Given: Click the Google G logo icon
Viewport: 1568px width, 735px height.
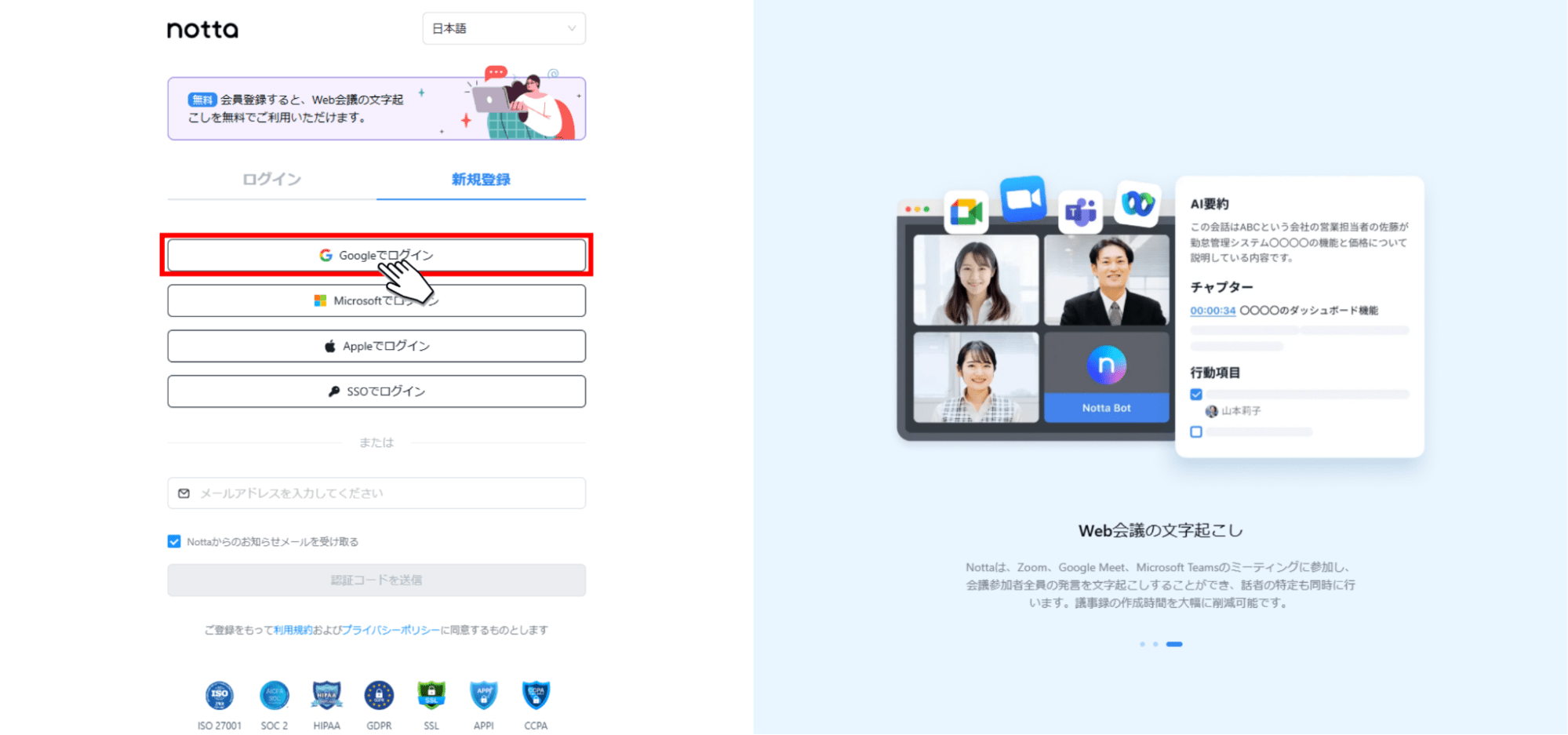Looking at the screenshot, I should coord(326,255).
